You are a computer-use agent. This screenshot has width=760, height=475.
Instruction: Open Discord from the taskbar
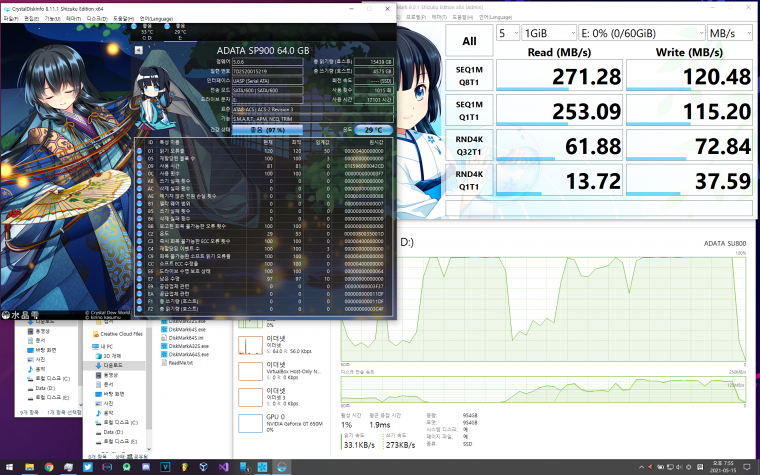coord(146,467)
